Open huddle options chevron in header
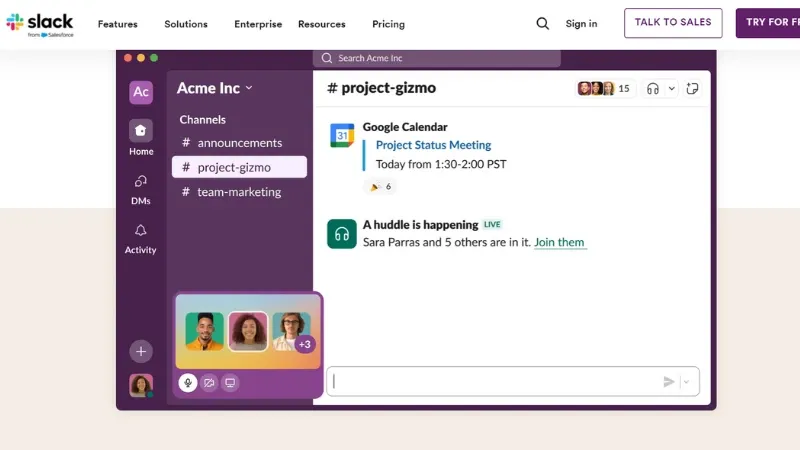 (x=671, y=89)
